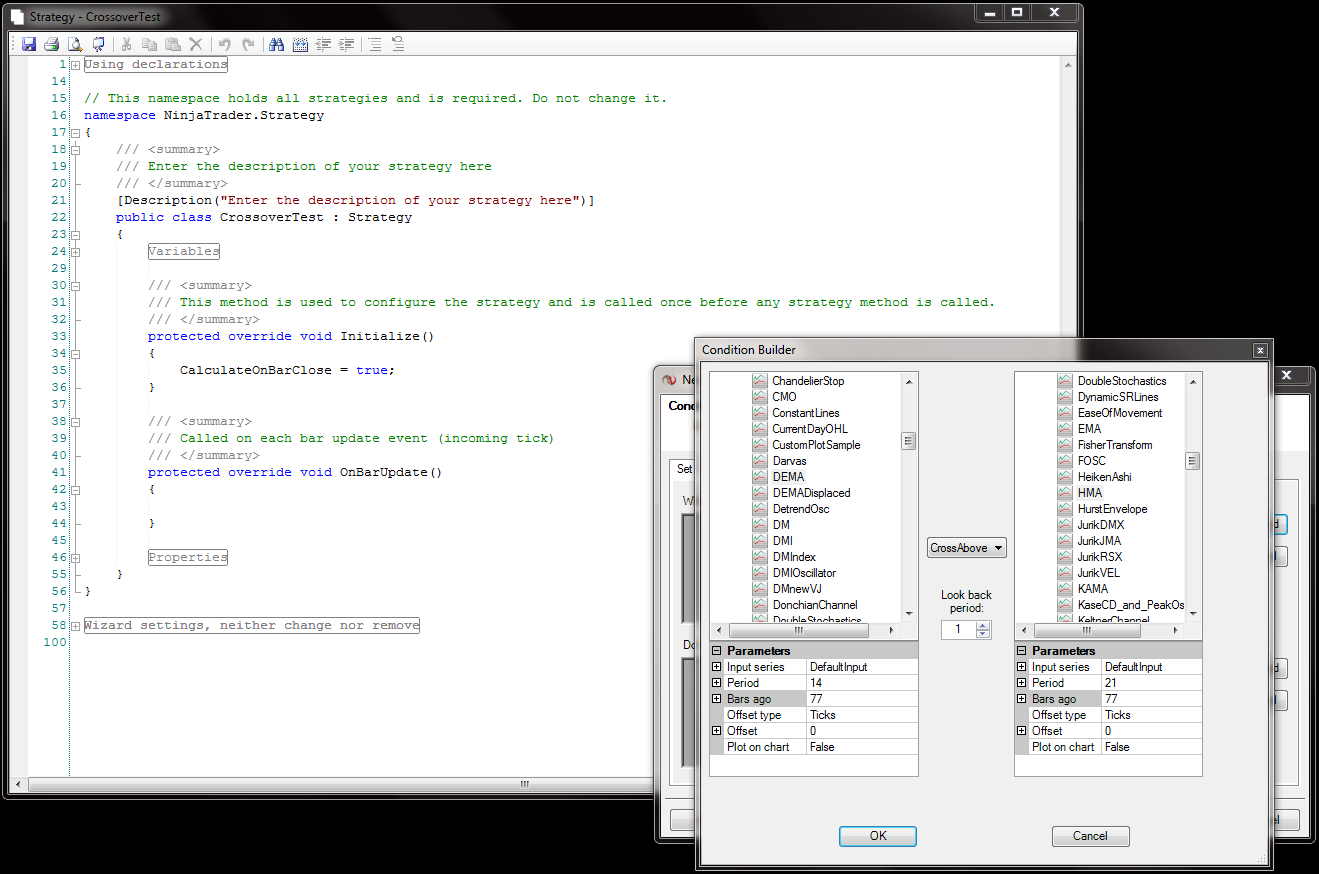Click the Undo arrow icon
Viewport: 1319px width, 874px height.
tap(224, 44)
